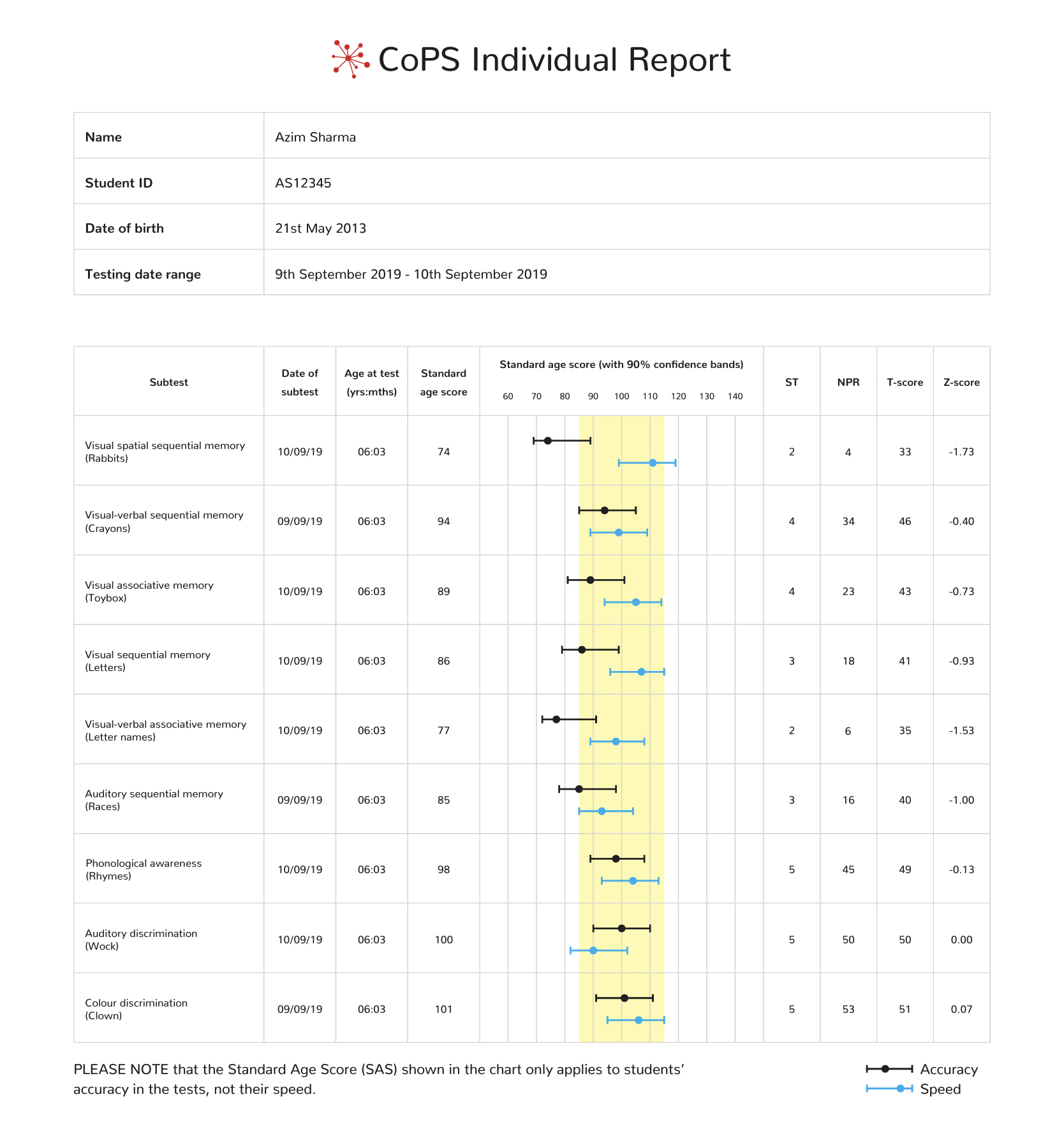The width and height of the screenshot is (1064, 1143).
Task: Click the Z-score column header
Action: [x=961, y=382]
